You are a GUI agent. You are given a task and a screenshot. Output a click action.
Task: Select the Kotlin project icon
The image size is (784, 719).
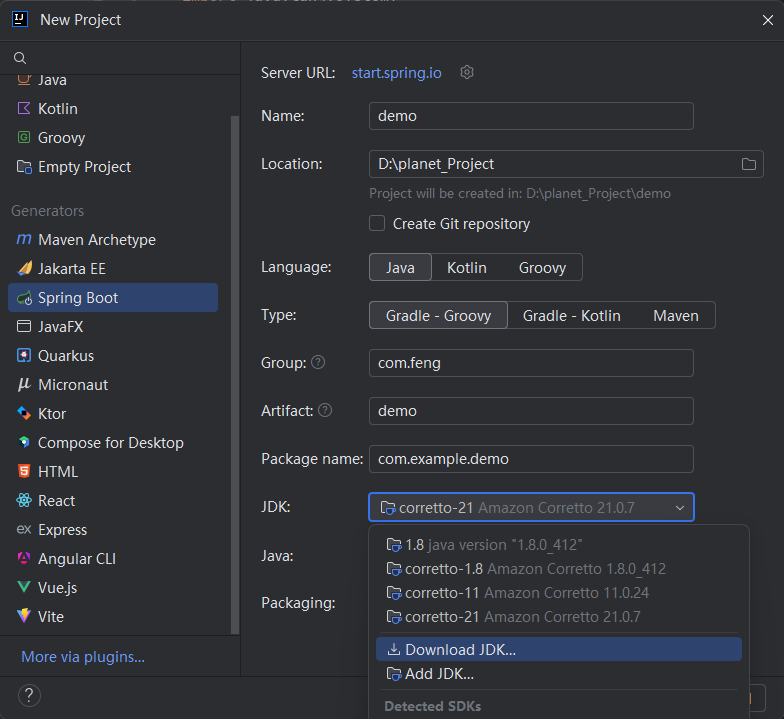click(x=24, y=108)
